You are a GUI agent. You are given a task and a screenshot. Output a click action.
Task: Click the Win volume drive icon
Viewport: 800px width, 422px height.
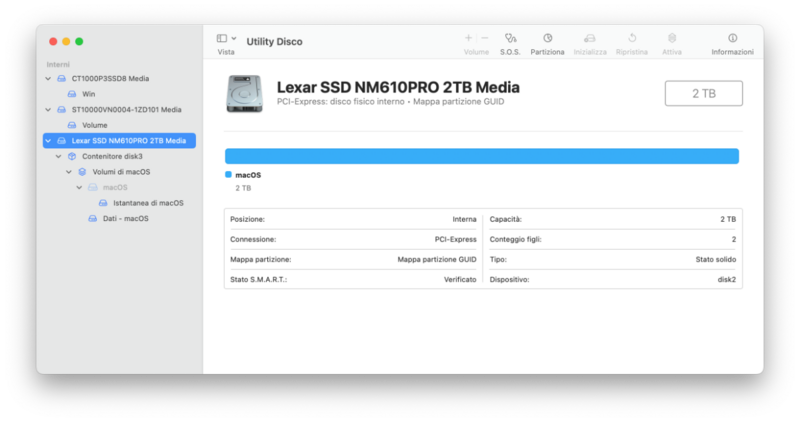click(x=72, y=94)
